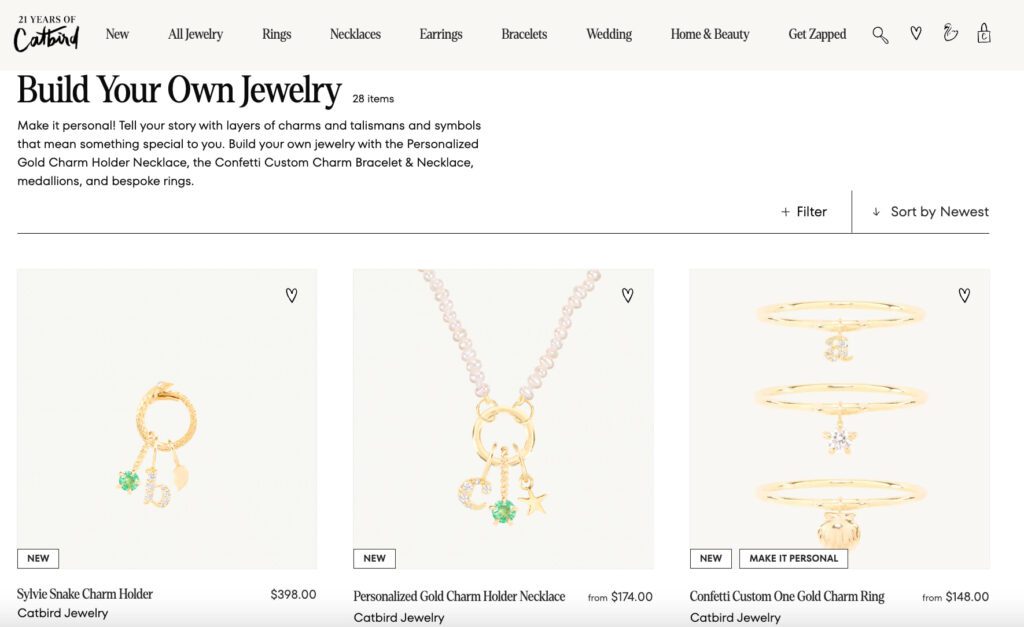Viewport: 1024px width, 627px height.
Task: Go to the Necklaces menu
Action: click(x=355, y=34)
